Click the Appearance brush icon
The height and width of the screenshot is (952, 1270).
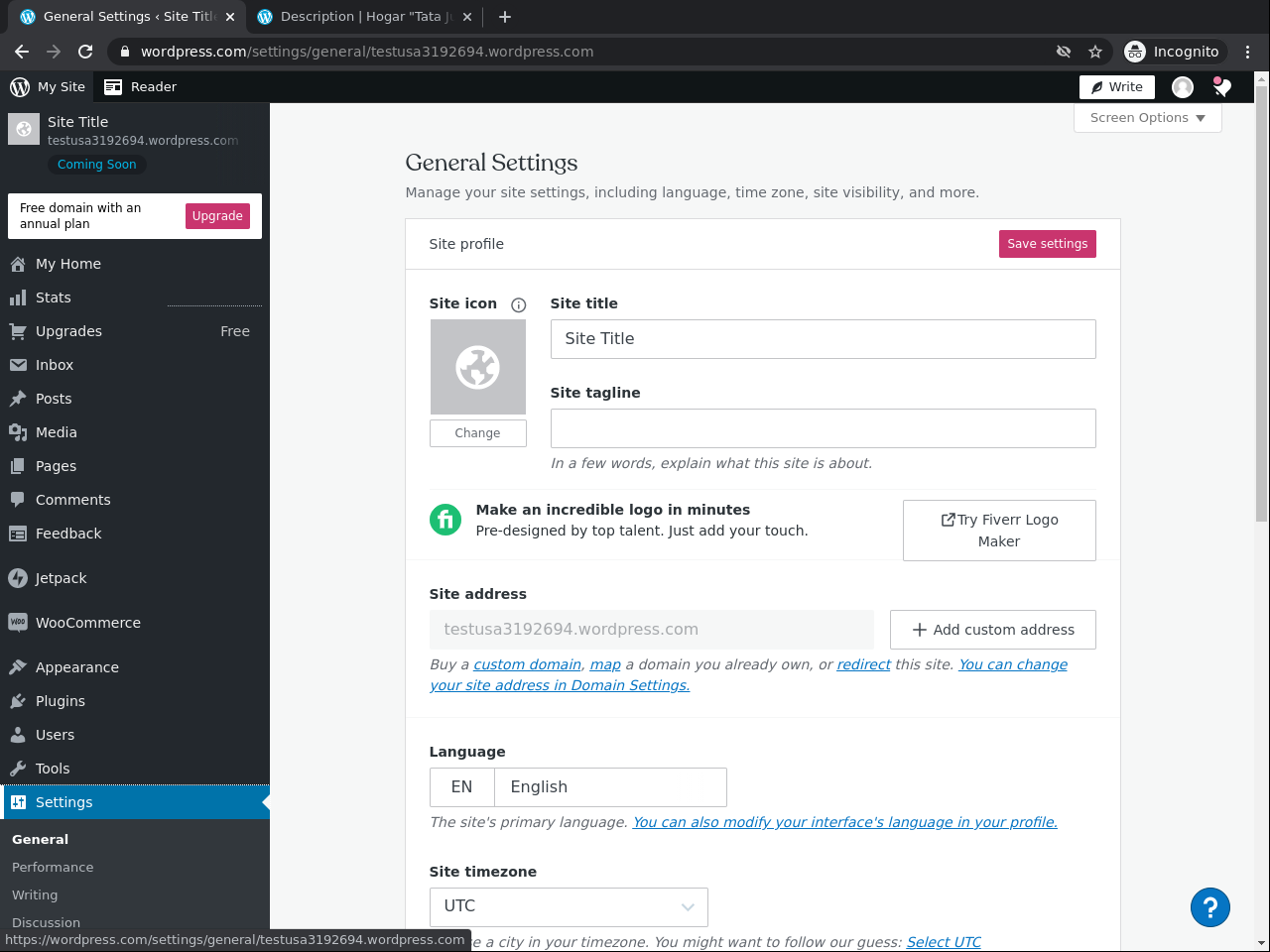[x=18, y=667]
